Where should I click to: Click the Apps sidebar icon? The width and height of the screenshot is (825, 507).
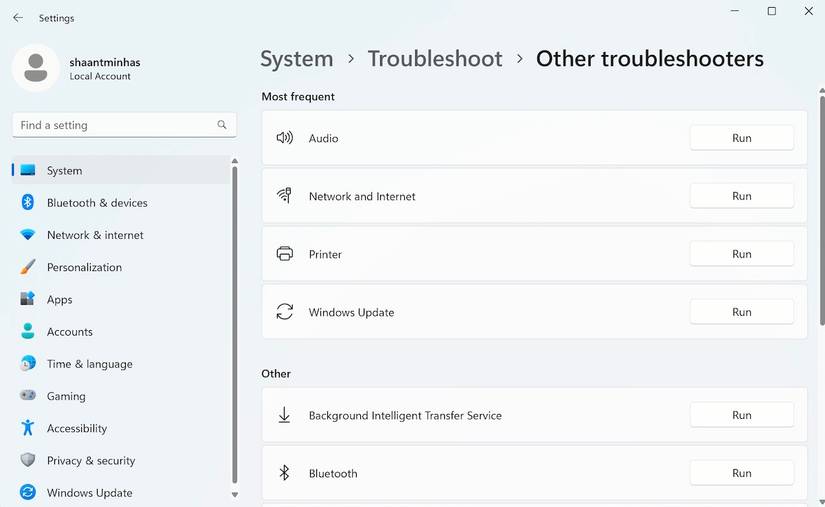[x=28, y=299]
